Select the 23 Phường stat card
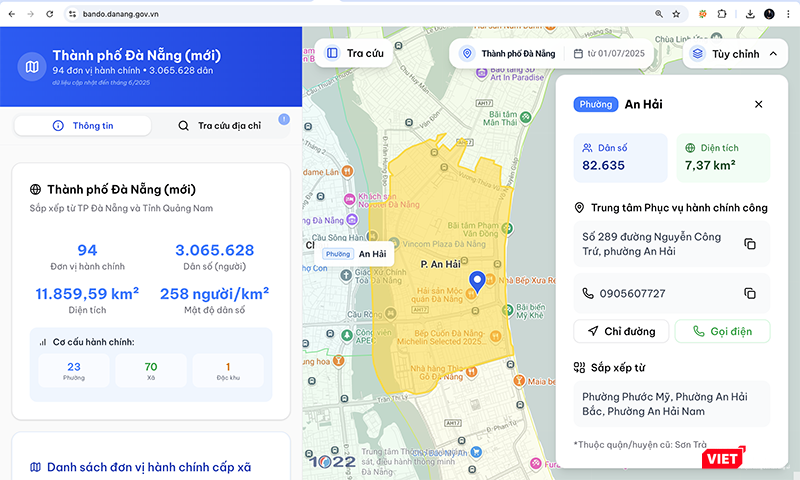 pyautogui.click(x=74, y=372)
